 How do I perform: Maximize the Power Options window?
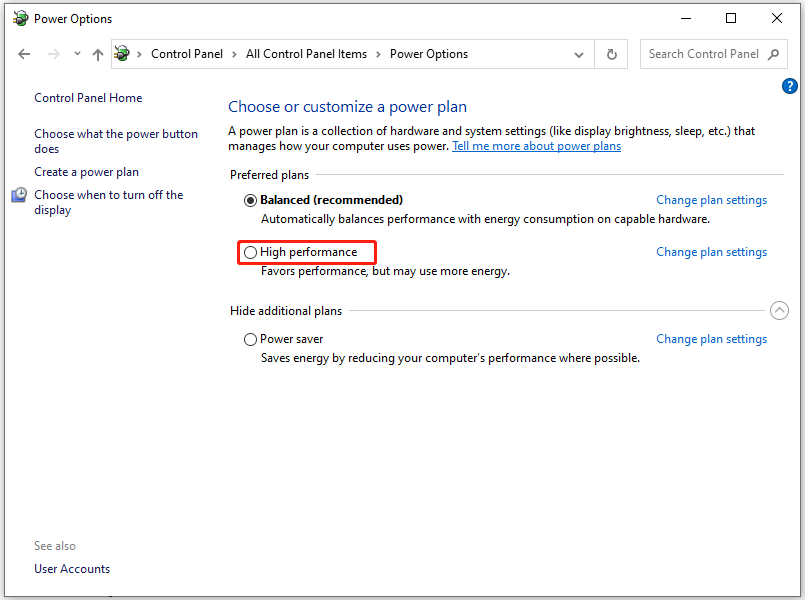731,18
